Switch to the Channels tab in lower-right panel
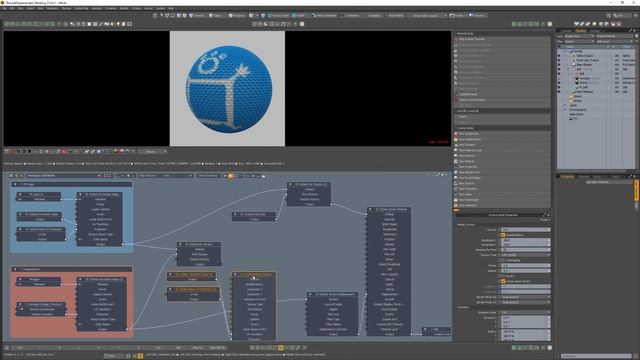 pyautogui.click(x=584, y=176)
